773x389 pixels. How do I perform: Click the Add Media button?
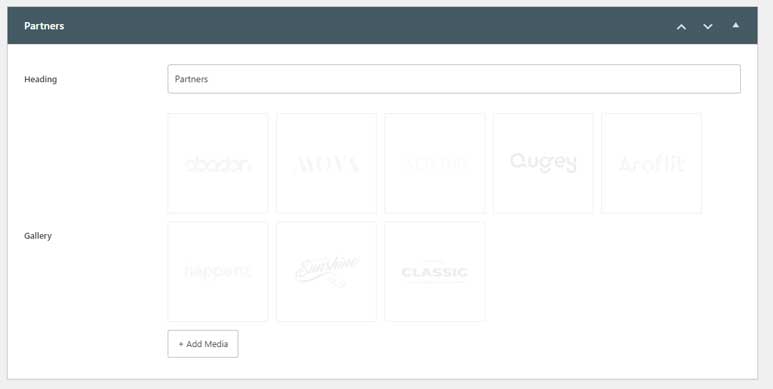tap(203, 344)
